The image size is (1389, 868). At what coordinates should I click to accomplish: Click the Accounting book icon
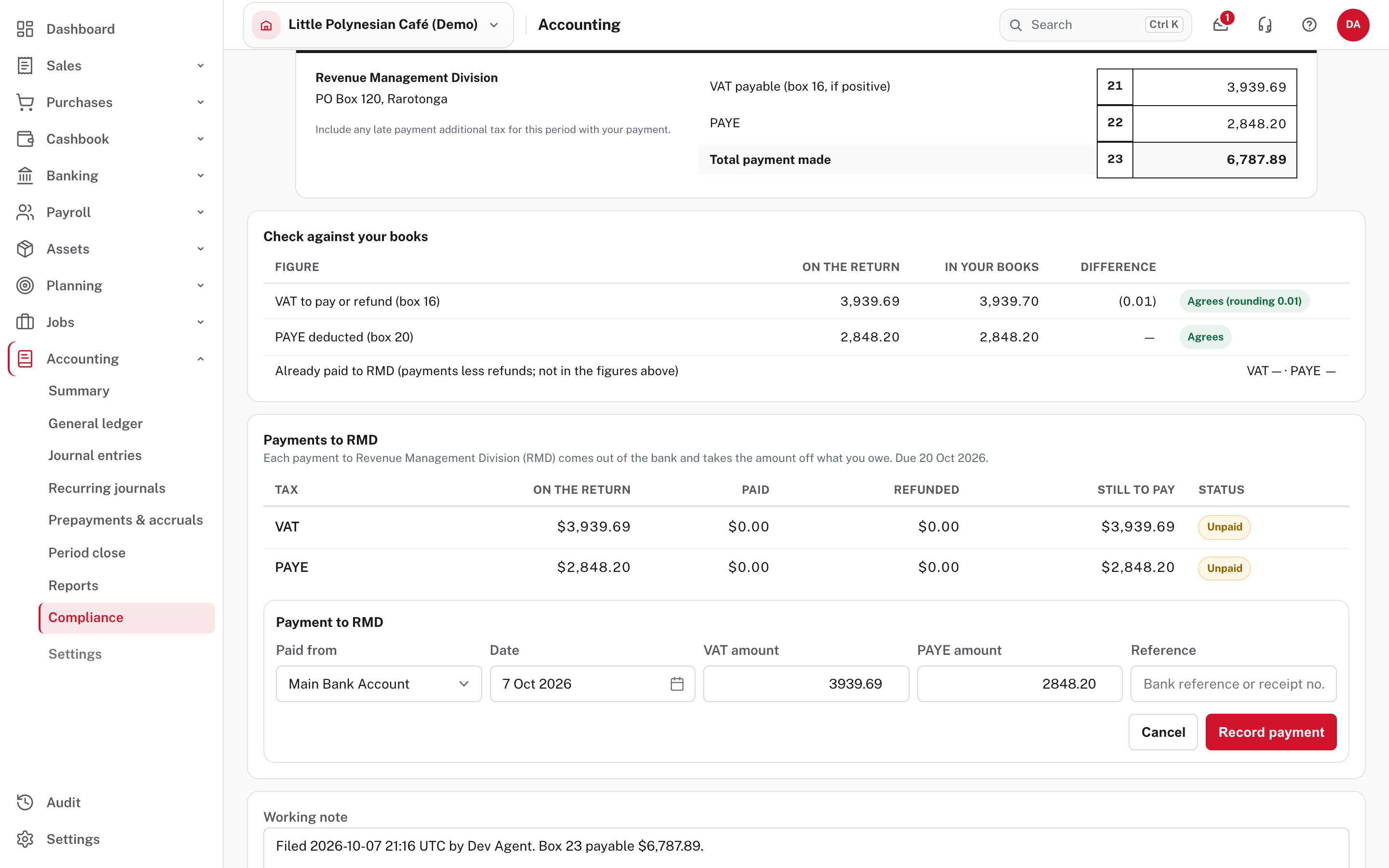(x=25, y=359)
